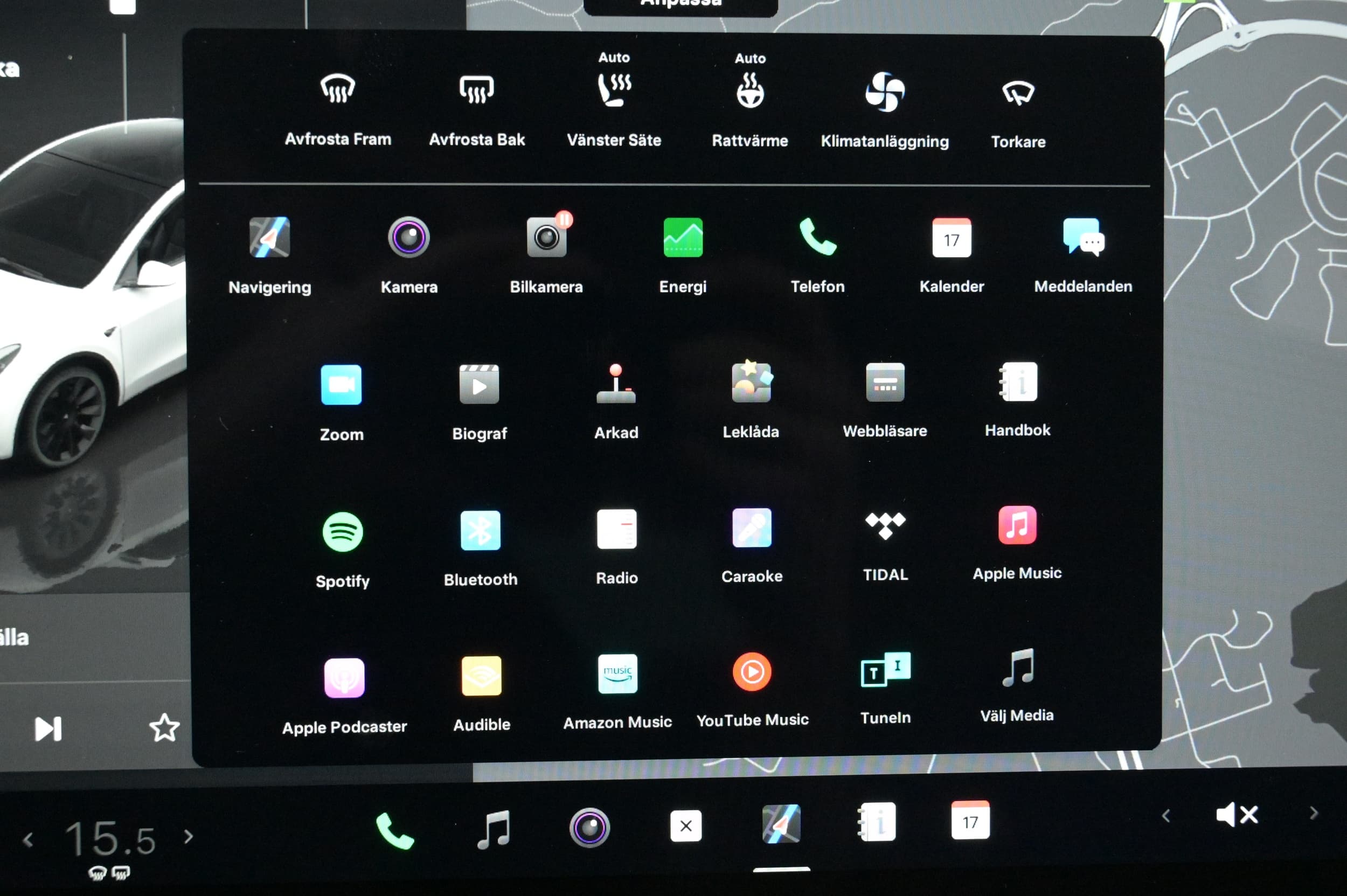
Task: Unmute the muted speaker icon
Action: point(1237,814)
